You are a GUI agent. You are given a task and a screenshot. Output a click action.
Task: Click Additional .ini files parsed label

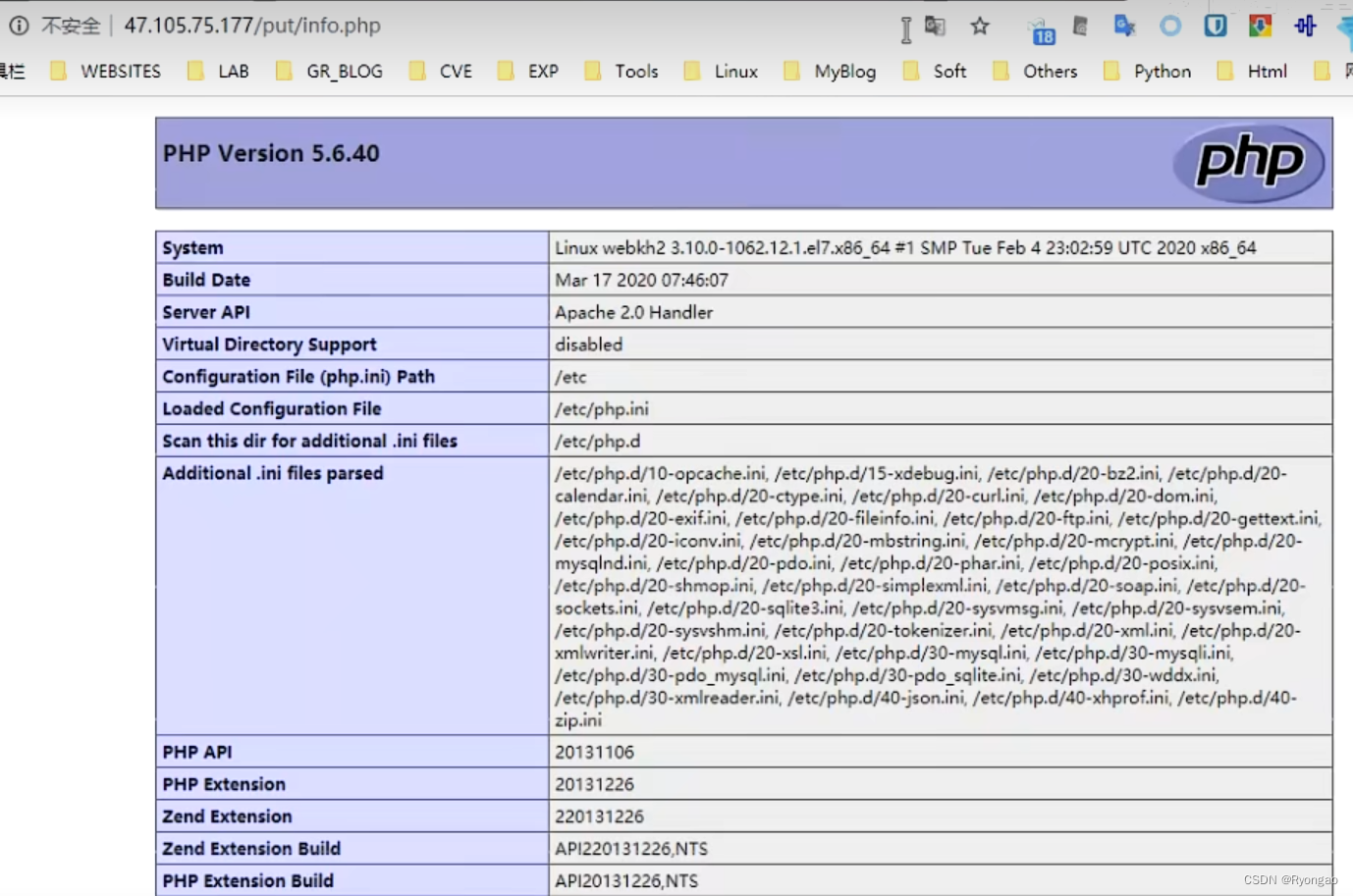pyautogui.click(x=273, y=473)
